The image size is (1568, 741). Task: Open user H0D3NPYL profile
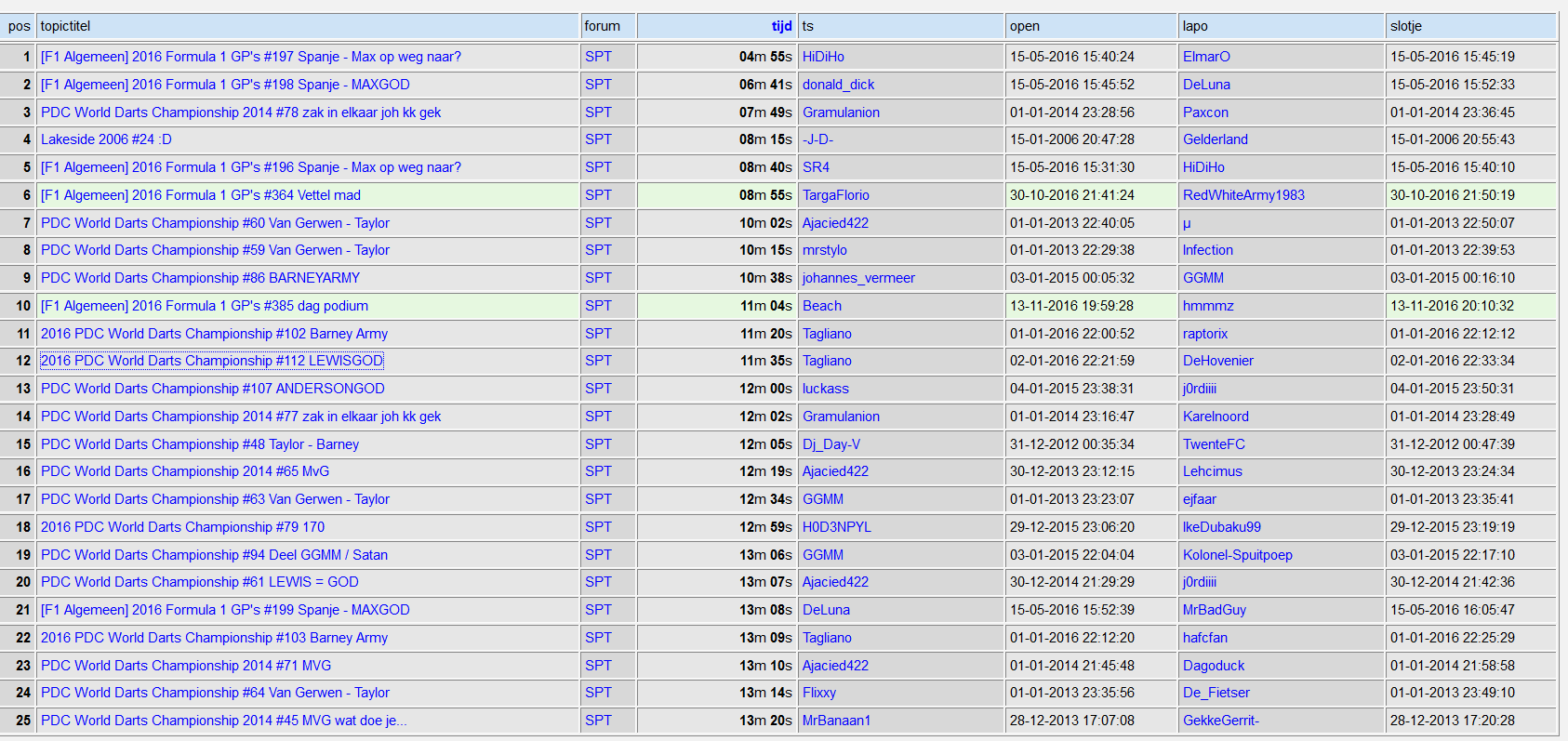point(837,527)
